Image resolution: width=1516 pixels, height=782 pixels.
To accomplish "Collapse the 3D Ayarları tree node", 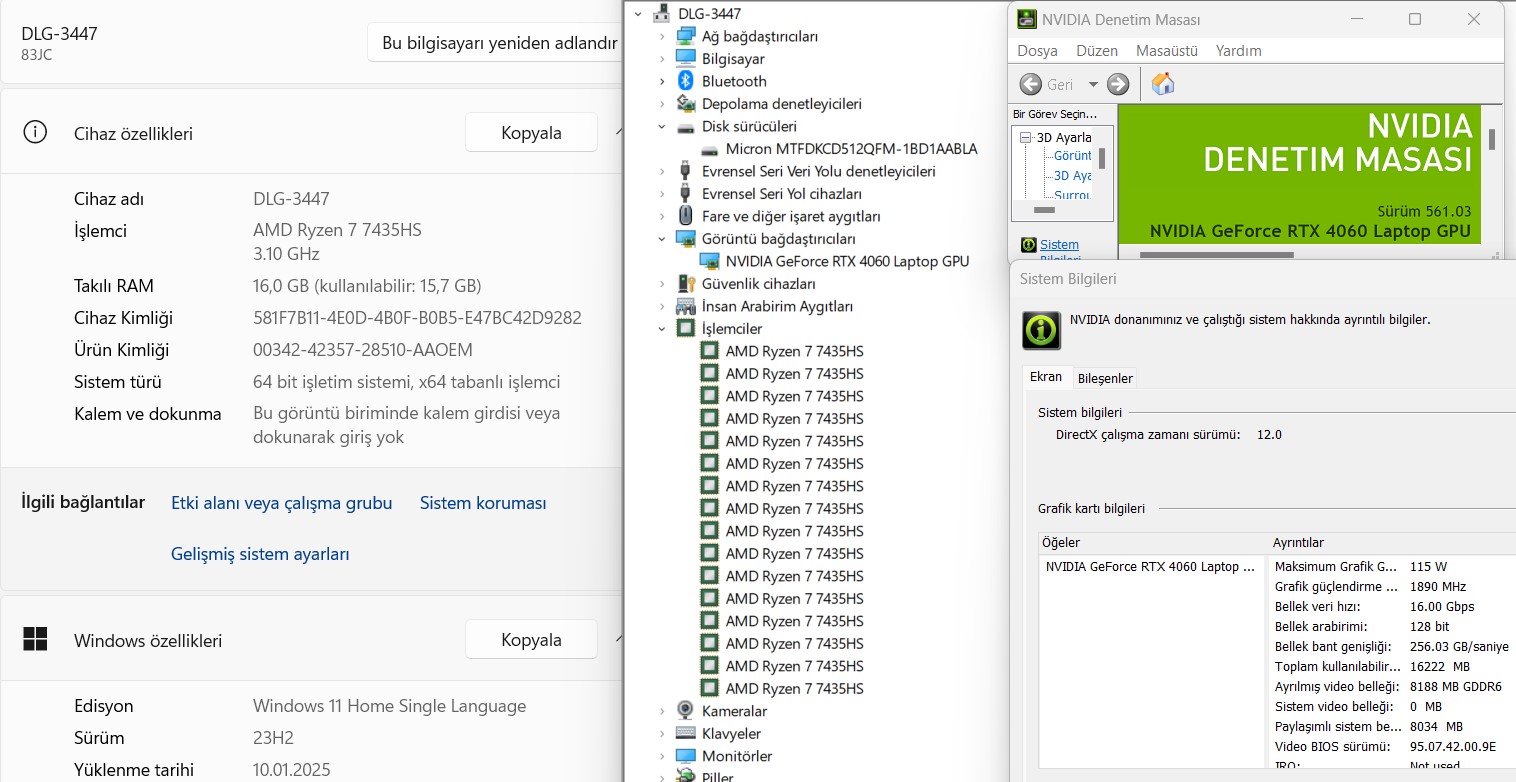I will 1025,138.
